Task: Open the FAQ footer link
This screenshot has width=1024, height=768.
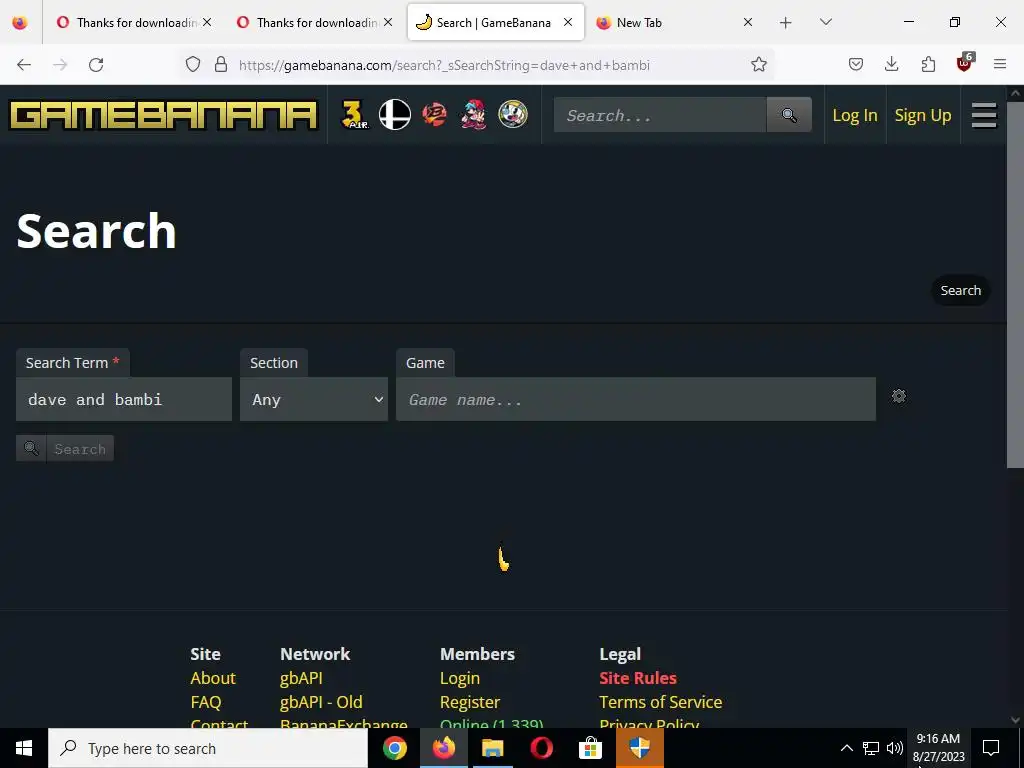Action: [206, 702]
